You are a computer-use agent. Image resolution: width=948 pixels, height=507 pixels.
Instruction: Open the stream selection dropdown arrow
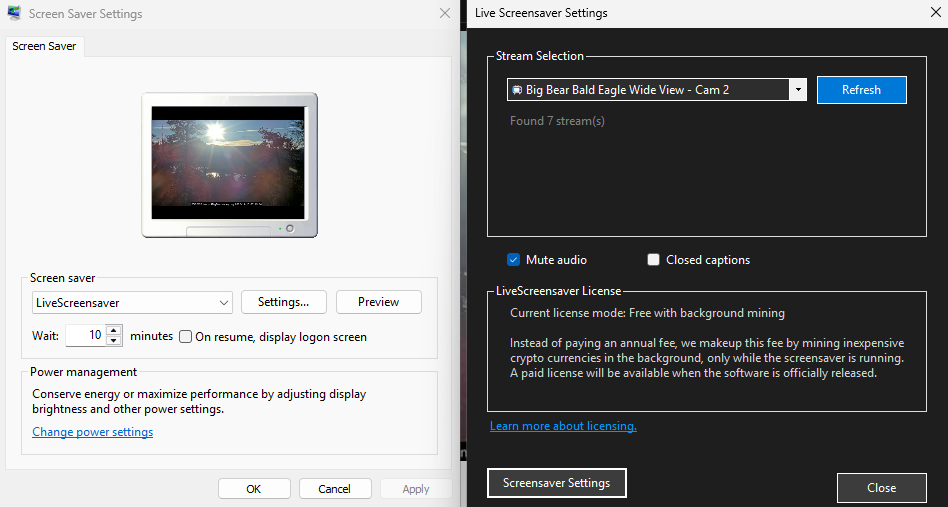798,90
